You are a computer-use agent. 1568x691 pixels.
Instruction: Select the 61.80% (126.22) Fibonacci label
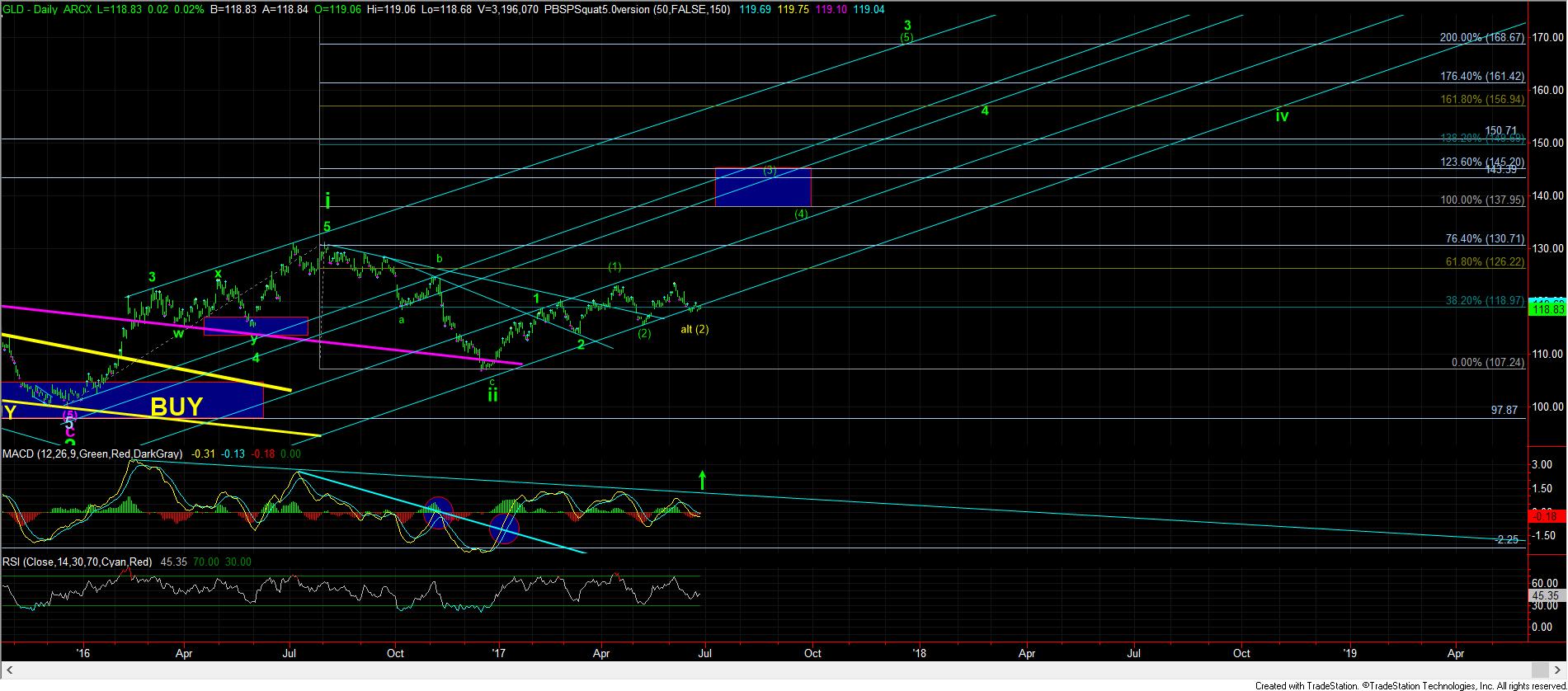[1485, 261]
